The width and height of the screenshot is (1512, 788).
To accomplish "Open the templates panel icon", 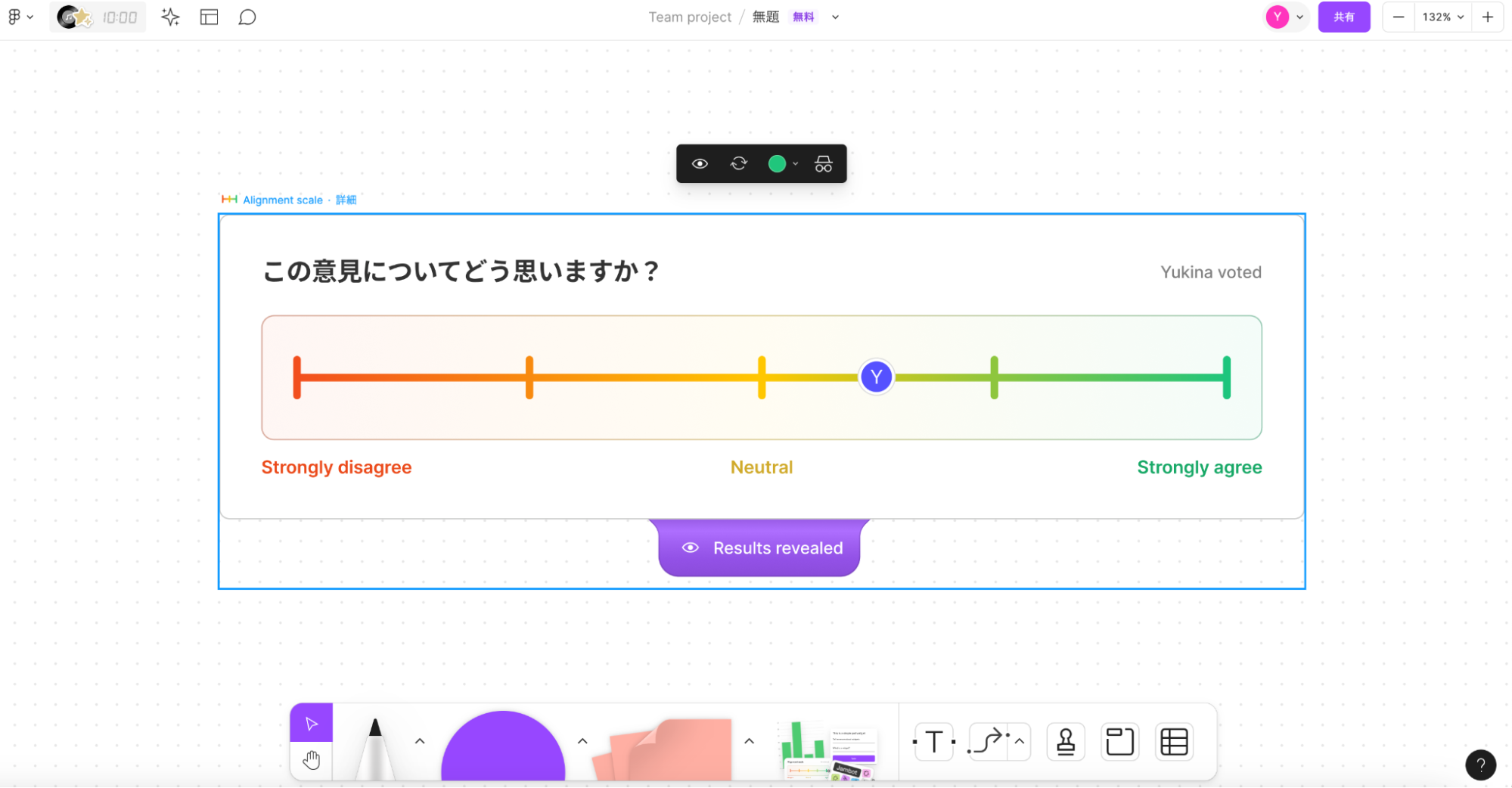I will [x=210, y=17].
